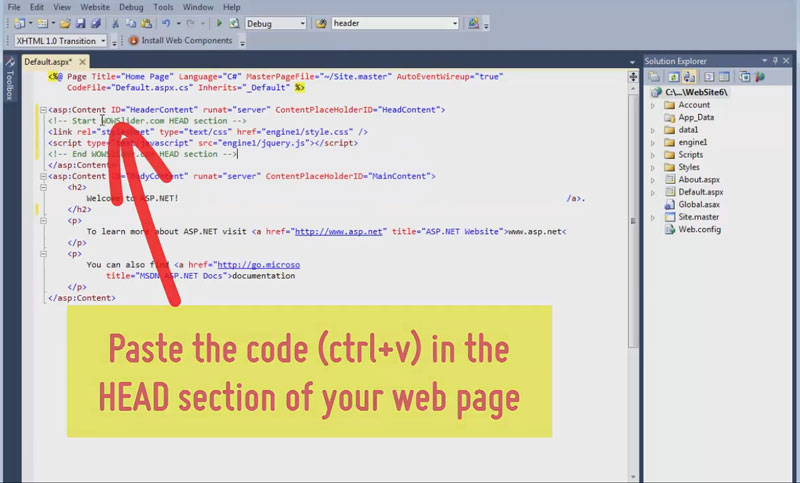Click the Open File folder icon
Screen dimensions: 800x483
[x=65, y=23]
